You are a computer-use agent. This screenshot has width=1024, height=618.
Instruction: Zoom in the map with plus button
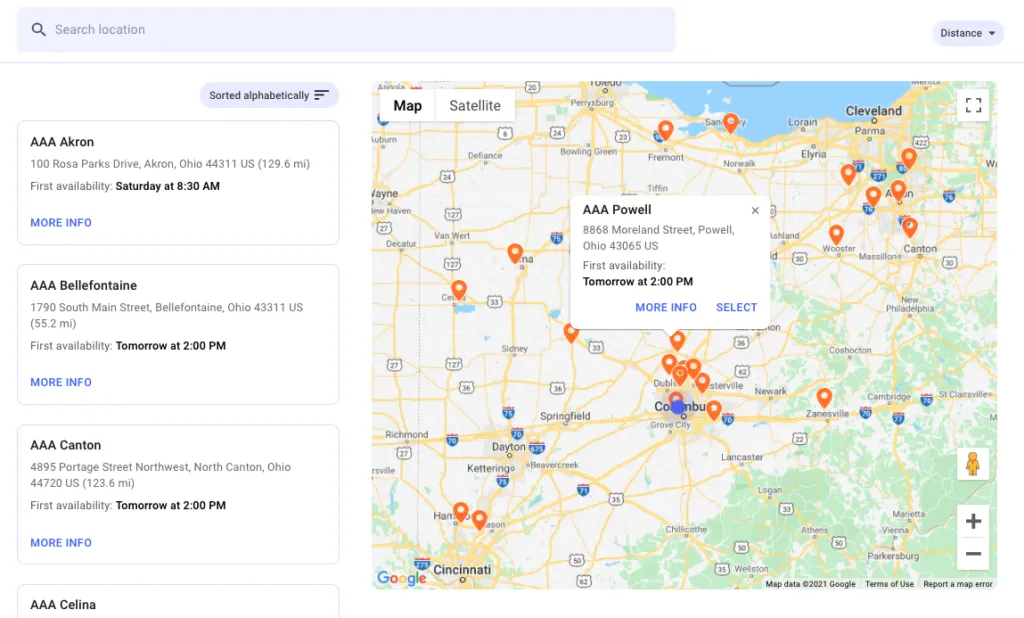(973, 521)
